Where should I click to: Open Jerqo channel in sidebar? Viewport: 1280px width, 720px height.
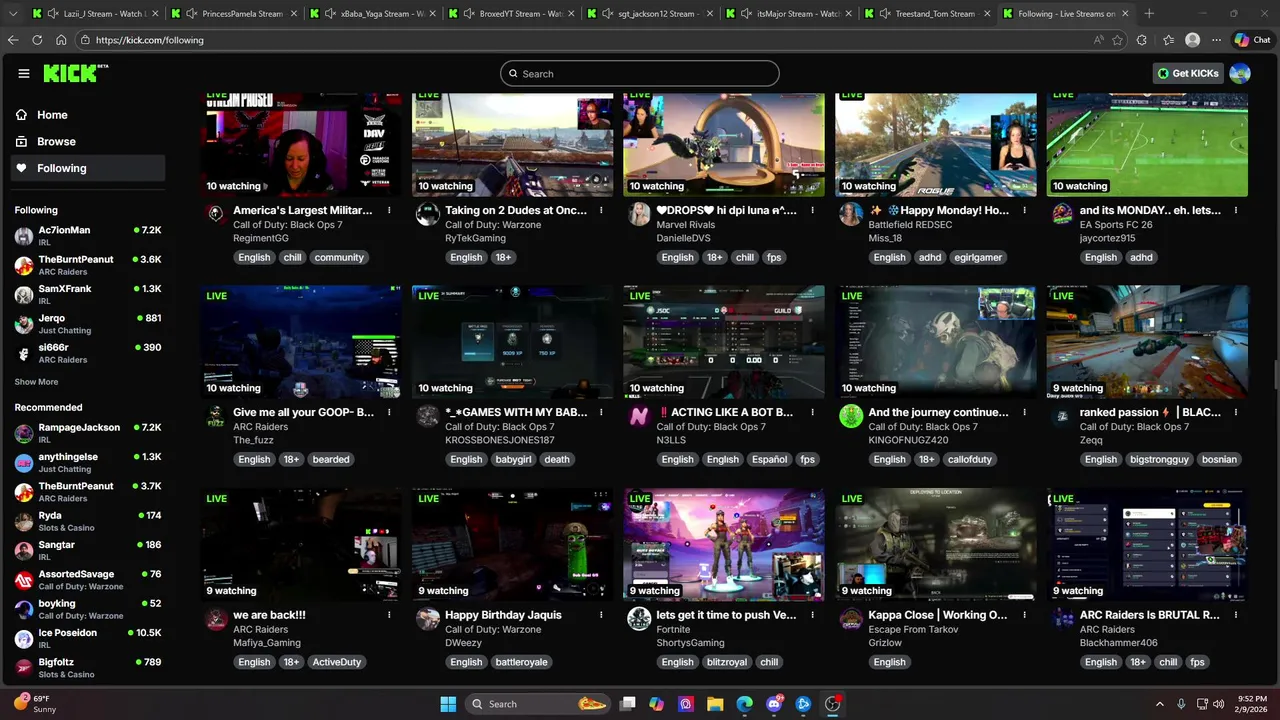coord(87,324)
